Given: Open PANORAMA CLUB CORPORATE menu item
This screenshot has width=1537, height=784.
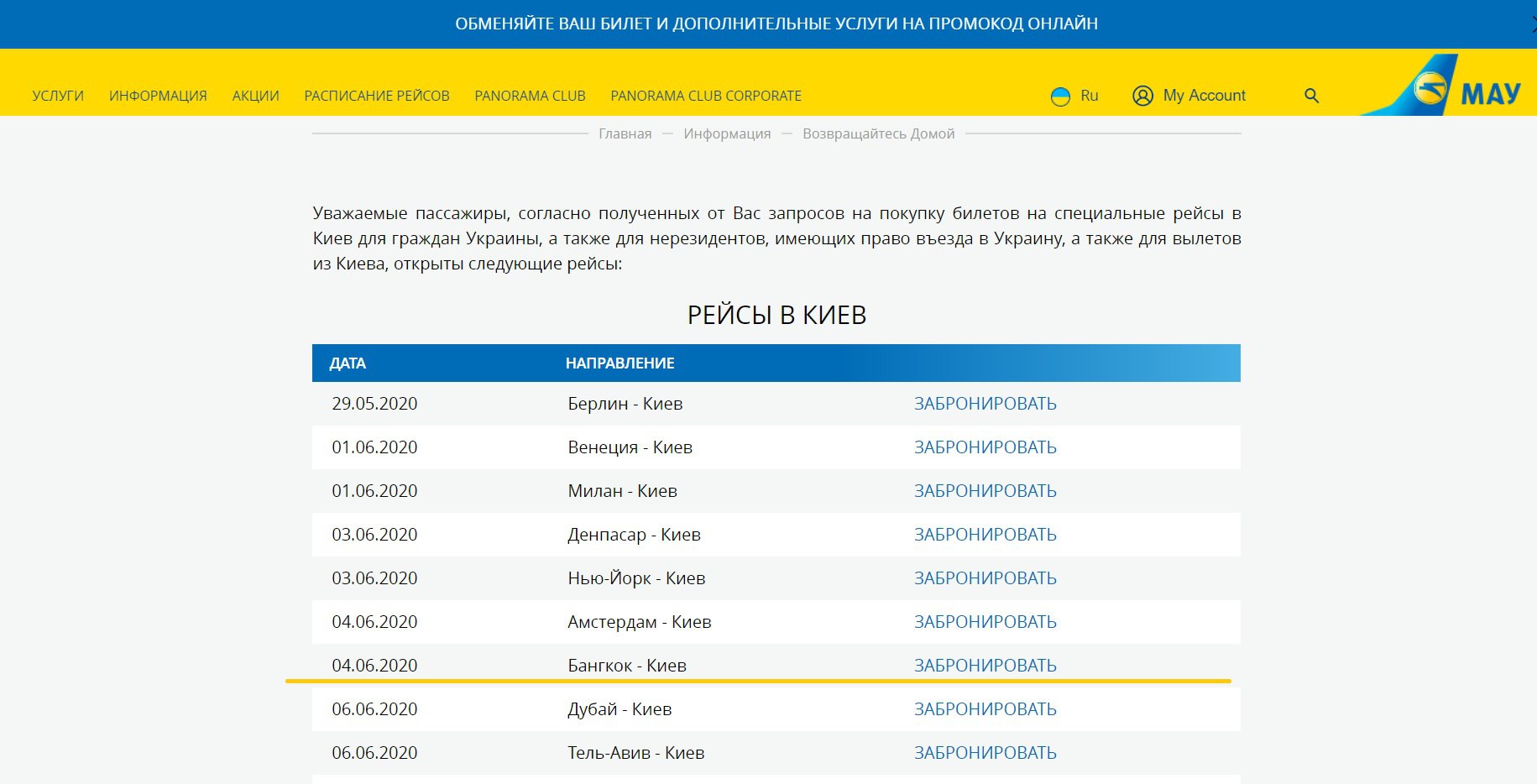Looking at the screenshot, I should 706,96.
